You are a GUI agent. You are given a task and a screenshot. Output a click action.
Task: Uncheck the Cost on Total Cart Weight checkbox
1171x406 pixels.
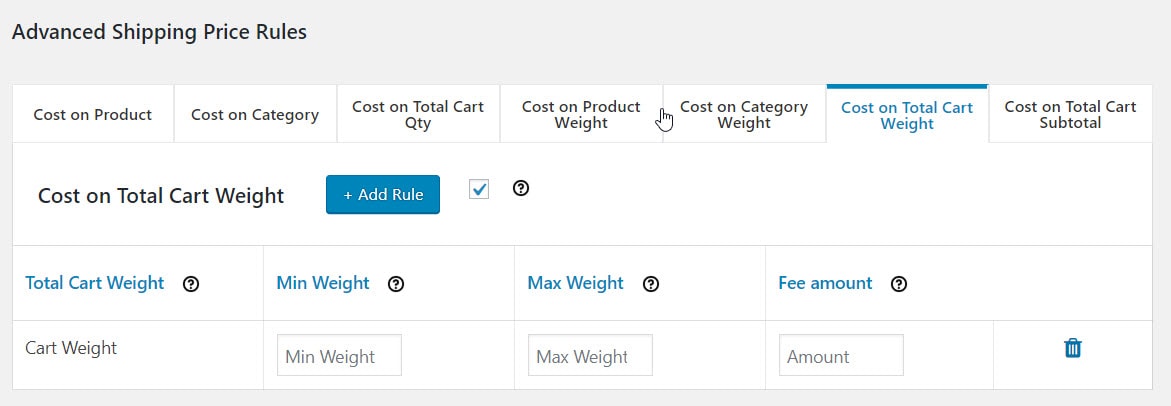(x=479, y=189)
